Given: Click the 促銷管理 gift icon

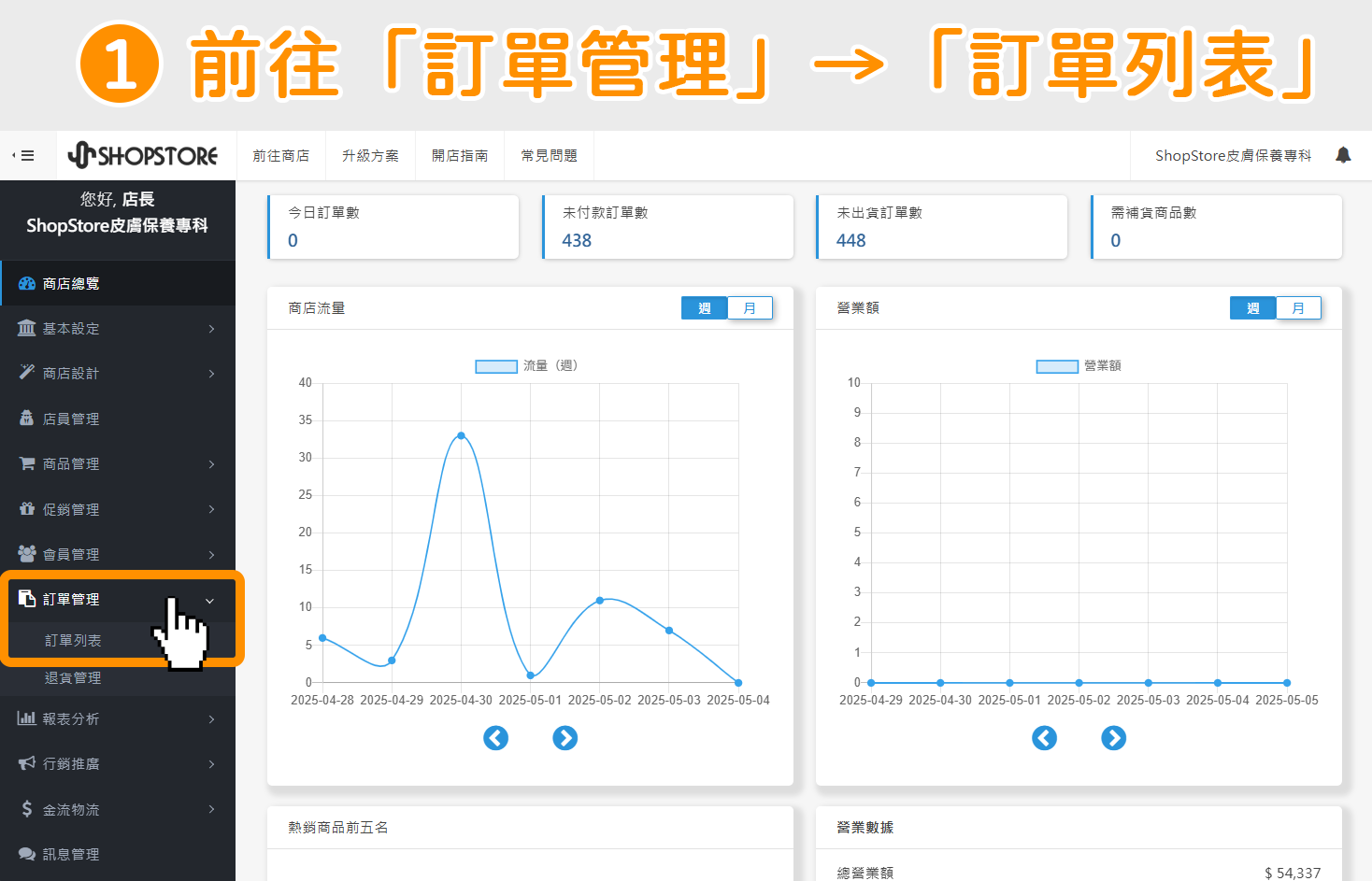Looking at the screenshot, I should [x=27, y=508].
